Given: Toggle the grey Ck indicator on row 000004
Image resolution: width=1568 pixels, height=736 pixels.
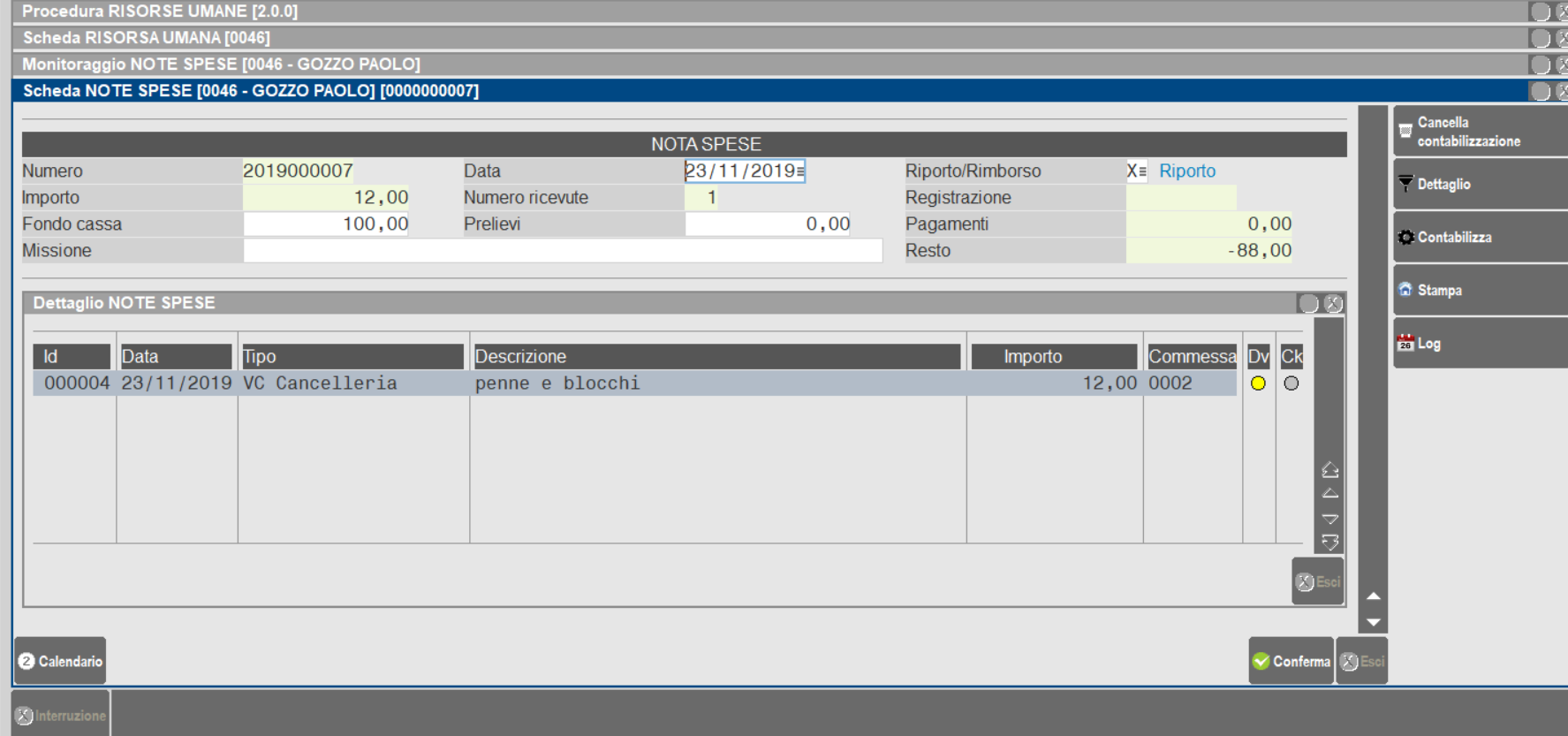Looking at the screenshot, I should coord(1291,383).
